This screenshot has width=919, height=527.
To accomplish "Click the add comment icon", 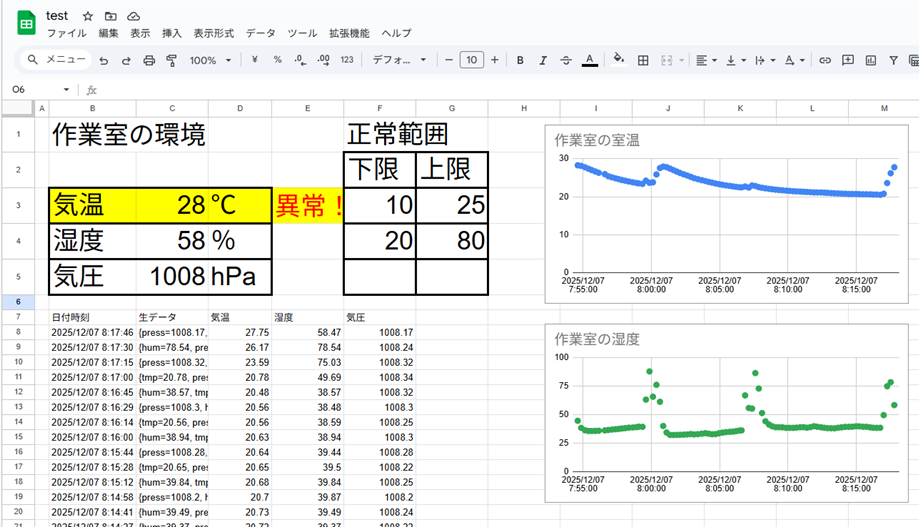I will 848,60.
